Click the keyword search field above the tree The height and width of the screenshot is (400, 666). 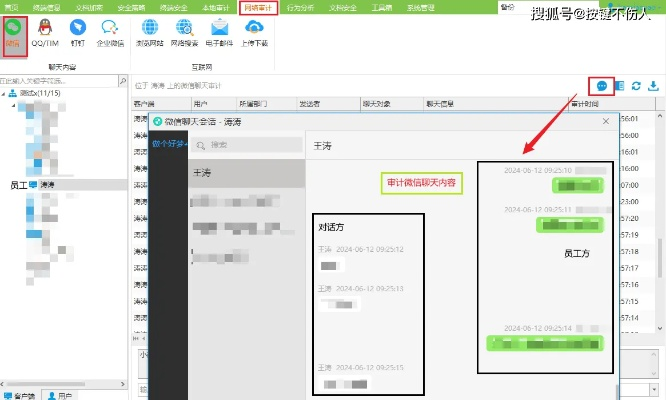click(x=59, y=81)
